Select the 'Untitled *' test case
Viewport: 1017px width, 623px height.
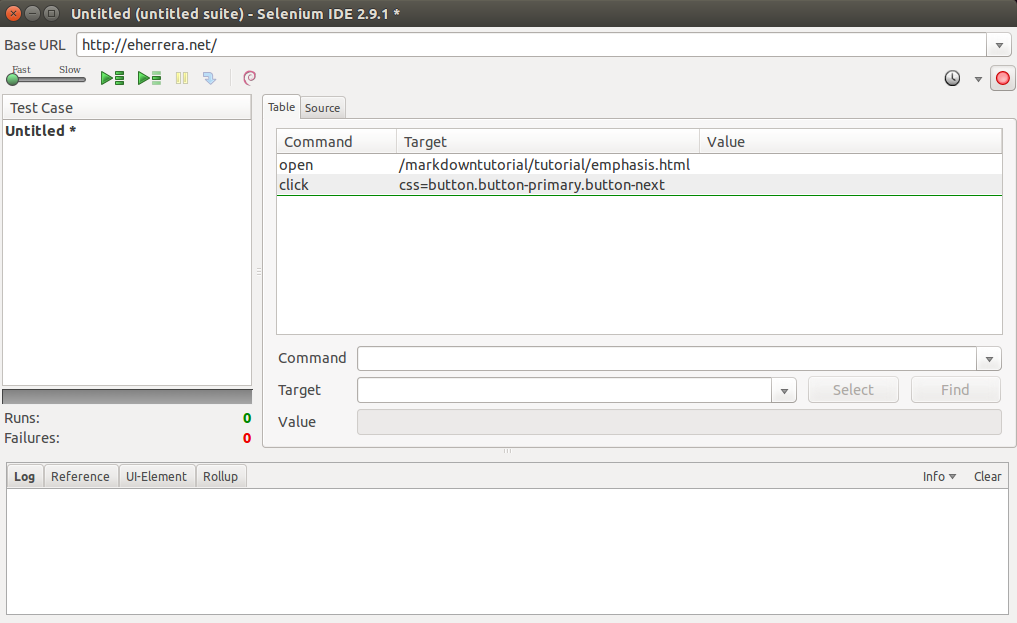(x=41, y=131)
